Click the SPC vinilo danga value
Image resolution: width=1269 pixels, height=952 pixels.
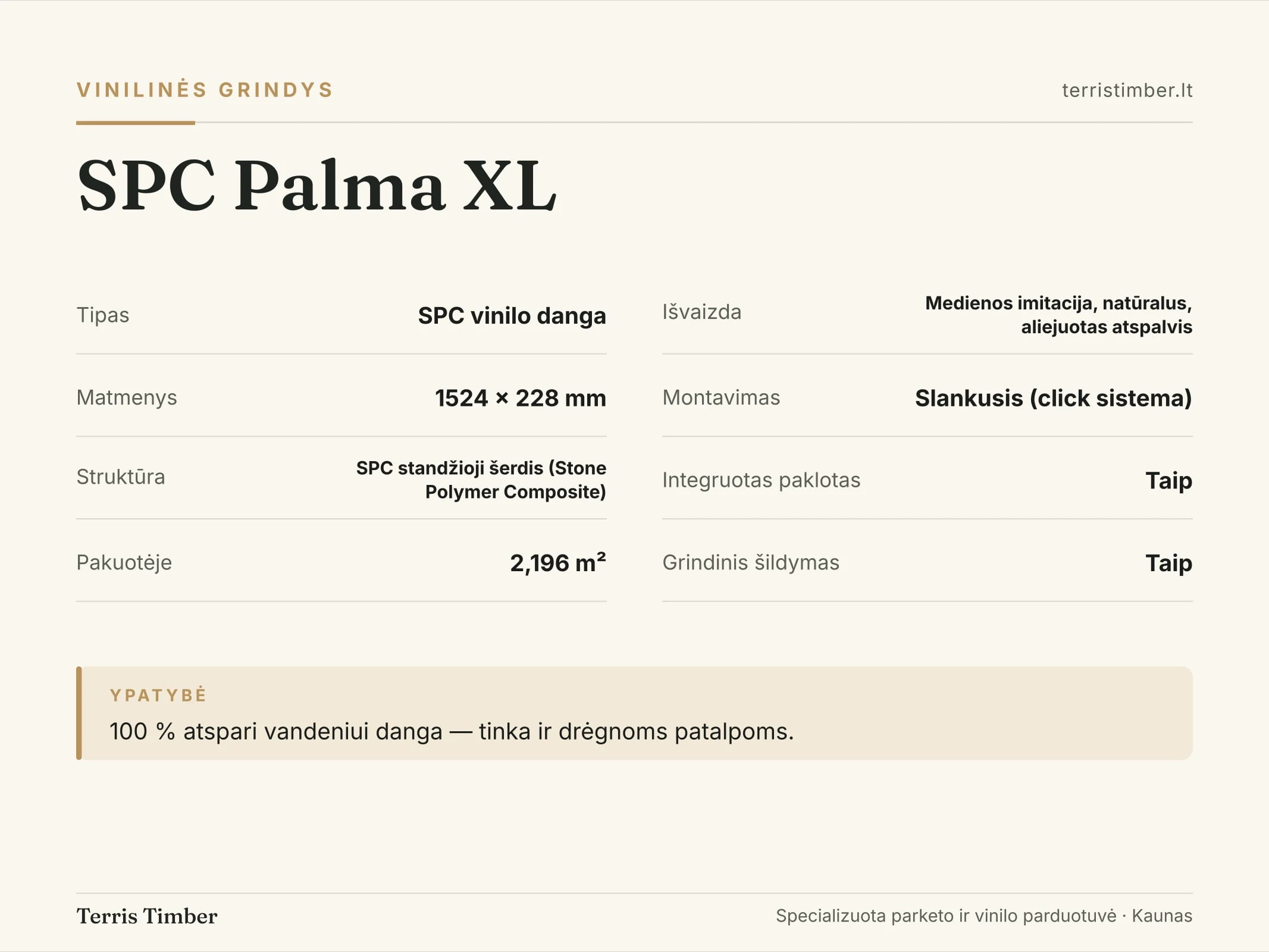pos(512,315)
